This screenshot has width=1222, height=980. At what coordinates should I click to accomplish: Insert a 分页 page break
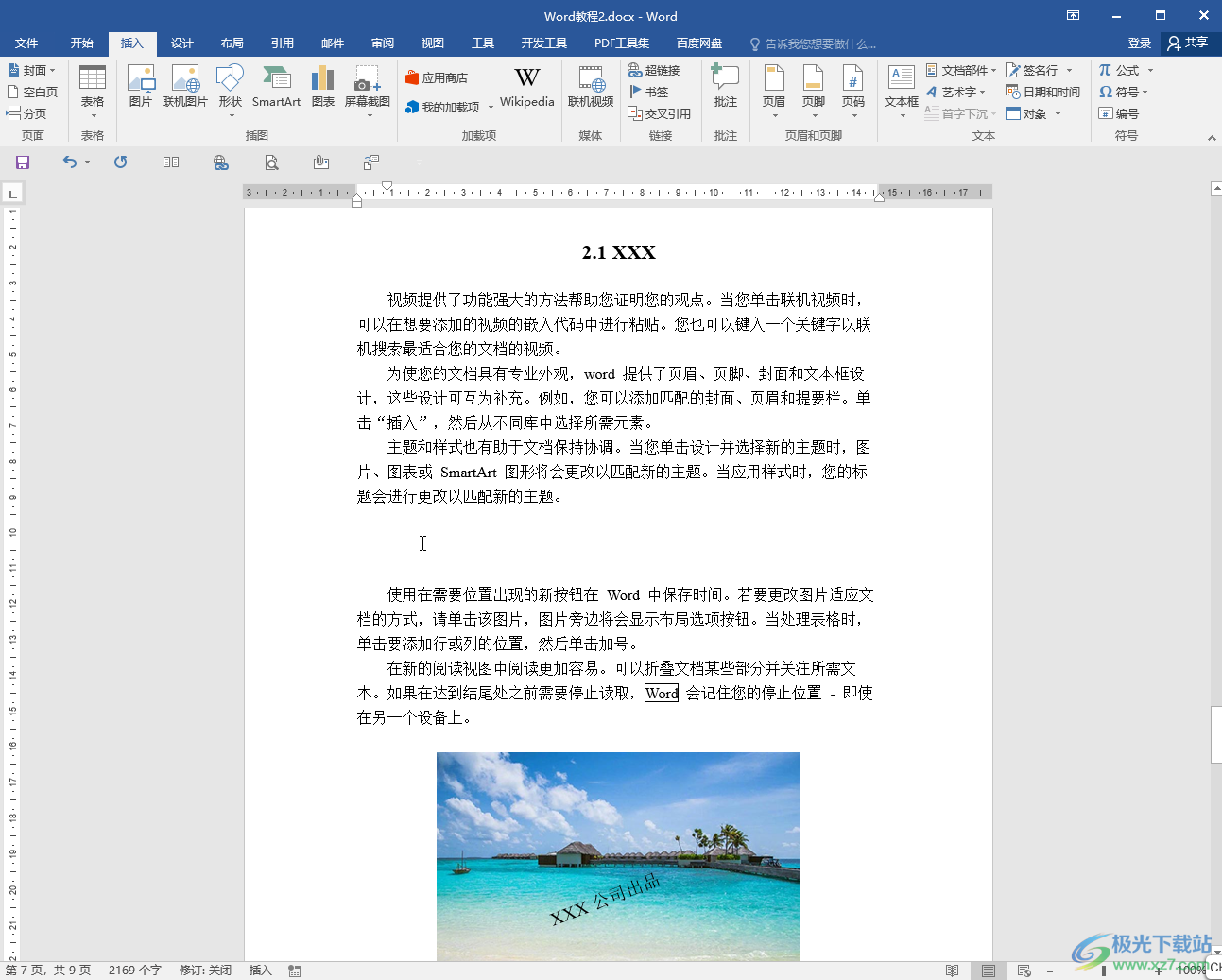[x=26, y=113]
